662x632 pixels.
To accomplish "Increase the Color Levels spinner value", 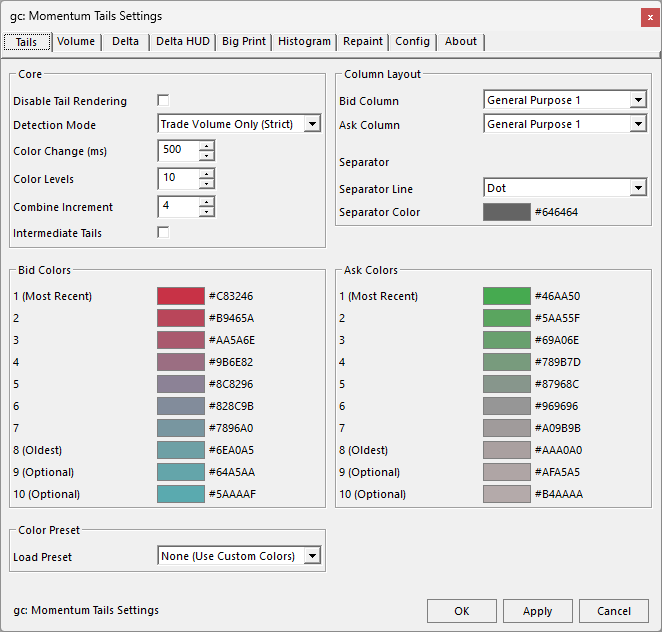I will click(x=206, y=174).
